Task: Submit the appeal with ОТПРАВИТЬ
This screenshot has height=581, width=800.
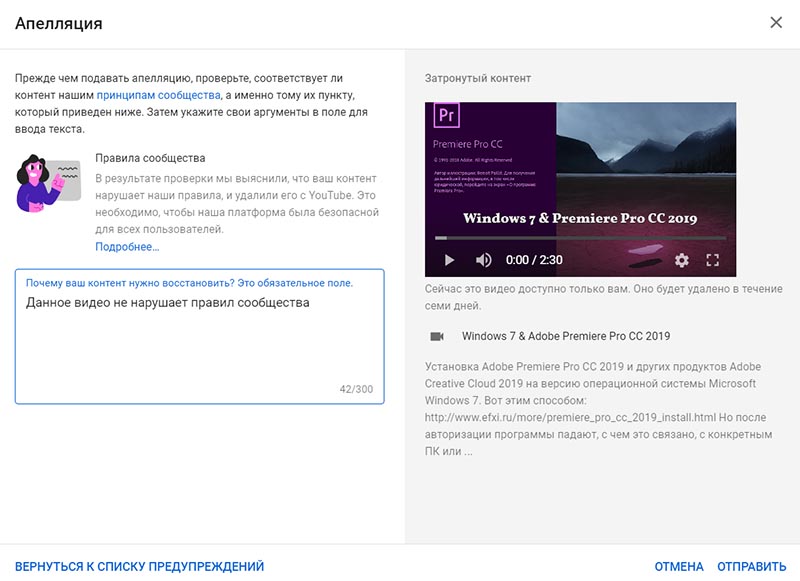Action: point(752,567)
